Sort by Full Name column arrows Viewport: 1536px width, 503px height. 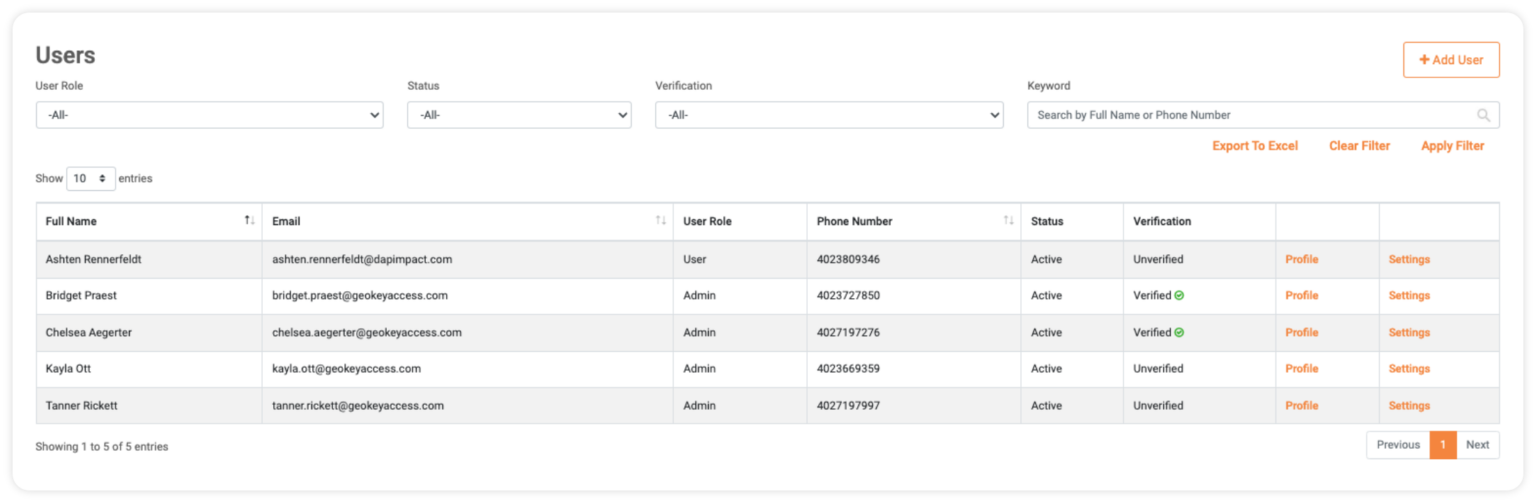pyautogui.click(x=250, y=220)
